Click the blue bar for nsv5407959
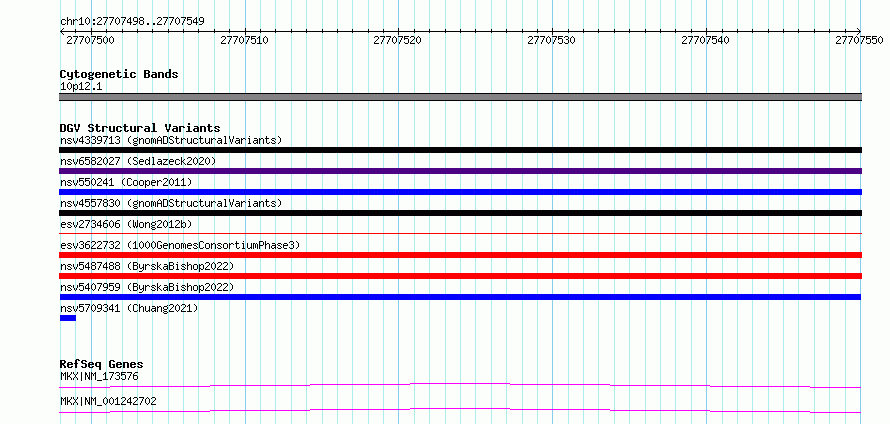890x424 pixels. pyautogui.click(x=460, y=297)
